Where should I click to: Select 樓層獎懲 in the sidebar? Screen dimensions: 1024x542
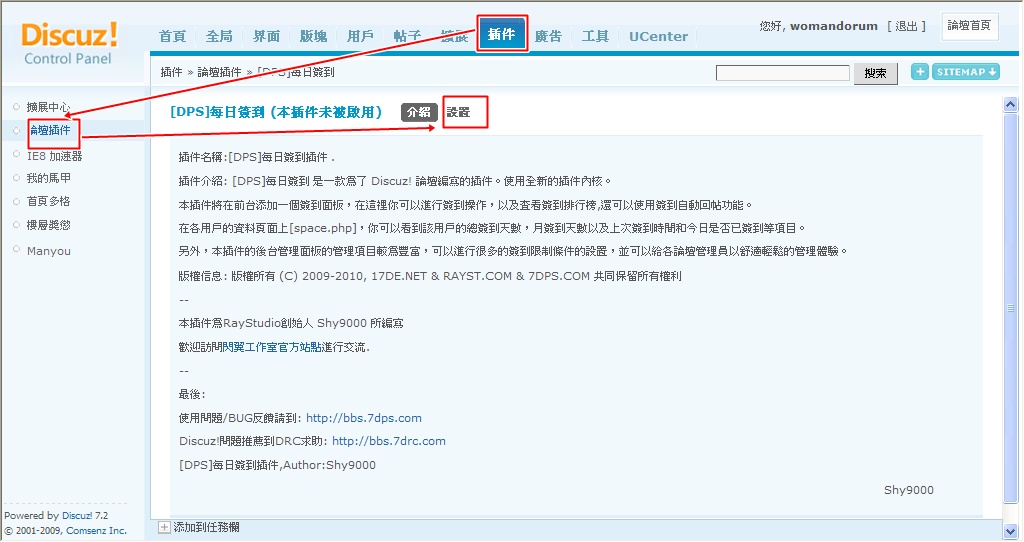[x=48, y=225]
